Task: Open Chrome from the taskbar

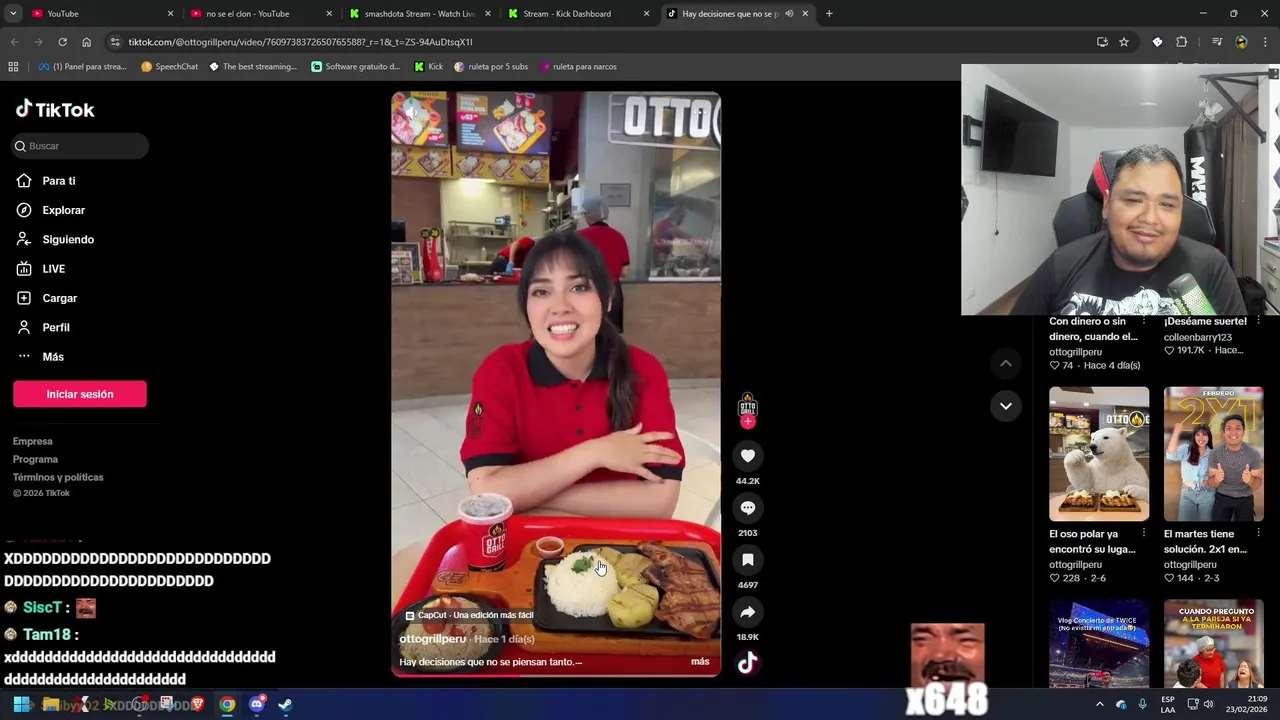Action: point(227,704)
